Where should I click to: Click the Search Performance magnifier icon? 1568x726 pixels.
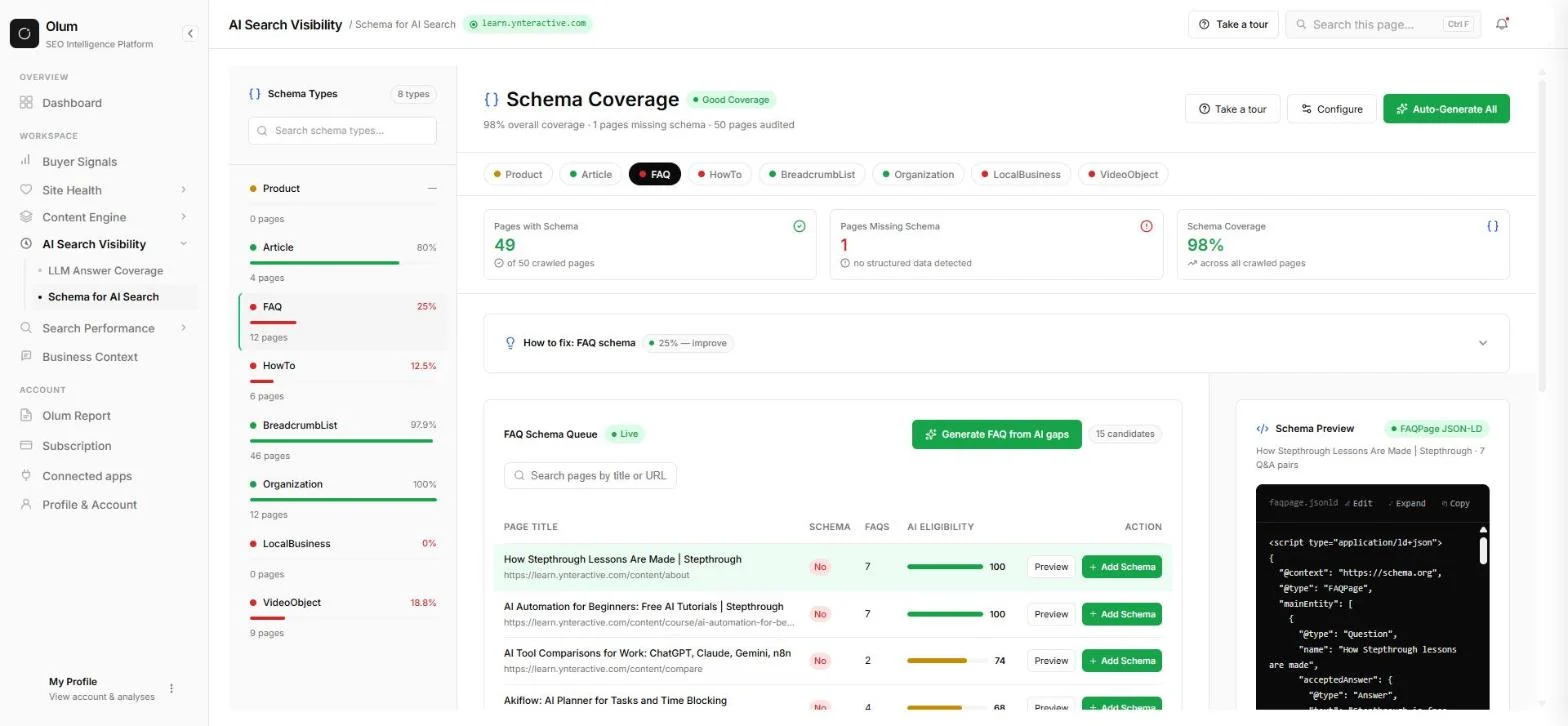[26, 328]
